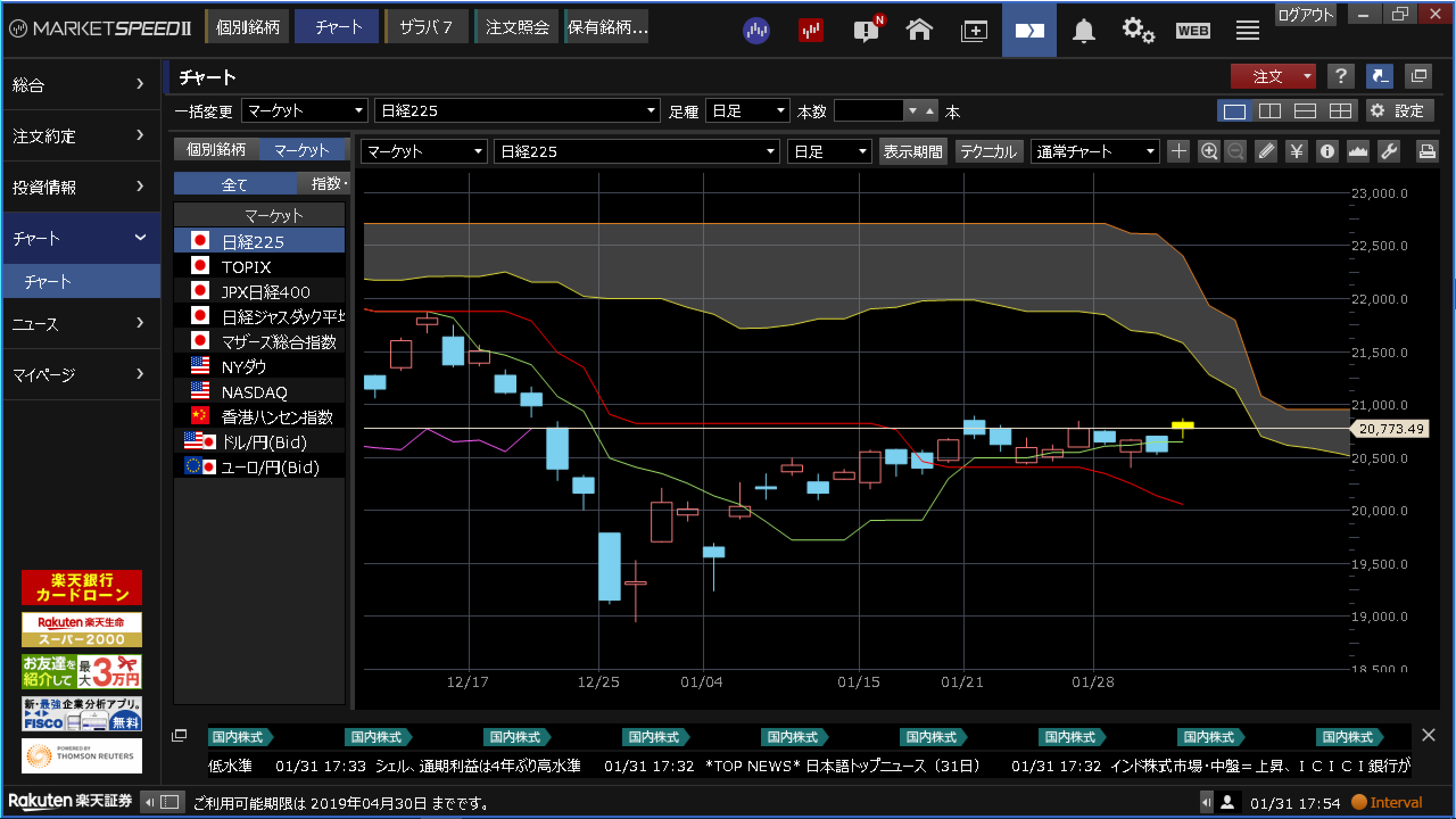Select the four-pane chart layout
This screenshot has width=1456, height=819.
pos(1340,110)
